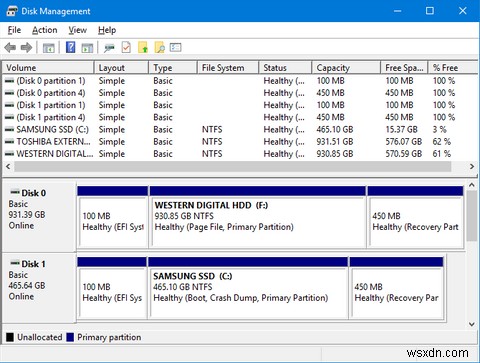The height and width of the screenshot is (363, 480).
Task: Click the disk pane's scroll down arrow
Action: 472,324
